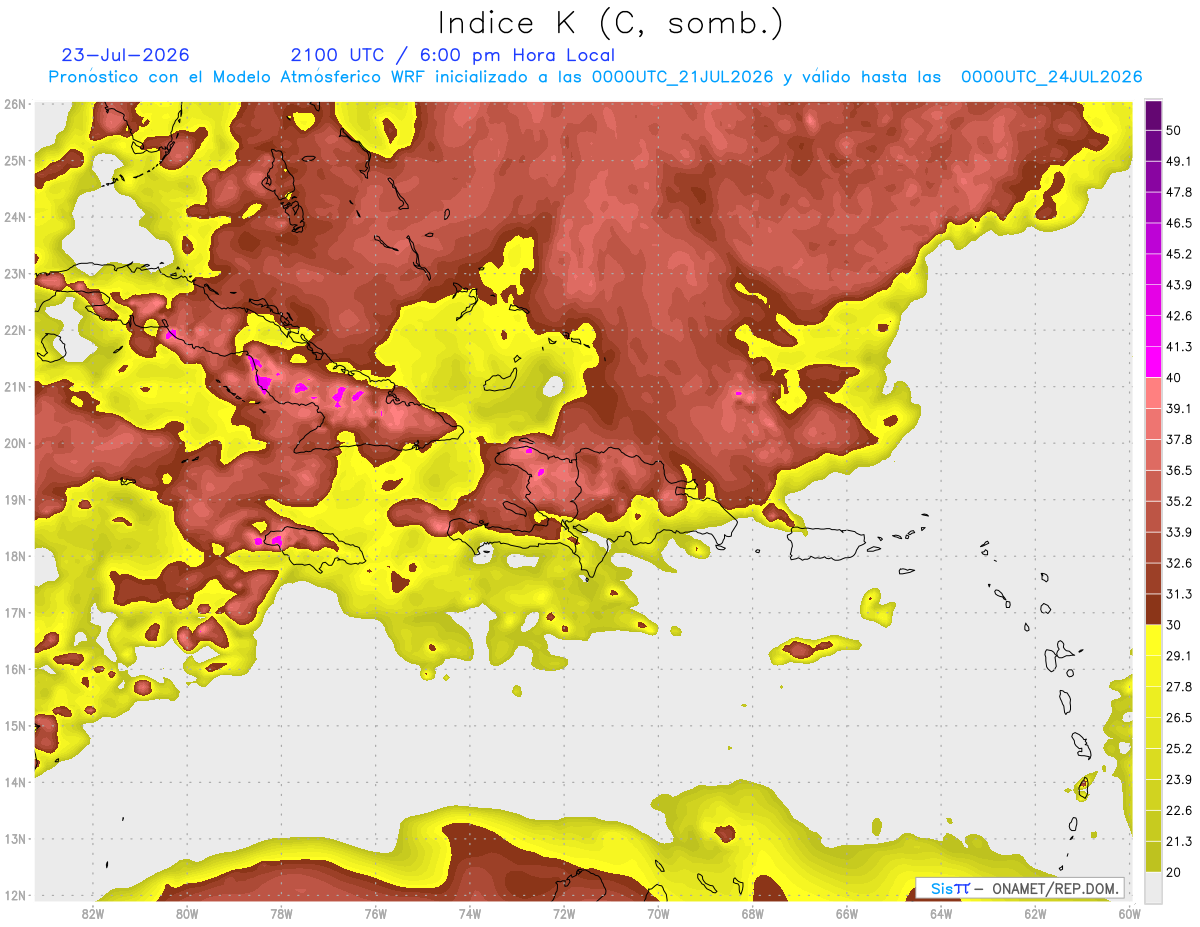Click the latitude label '16N'
The image size is (1200, 927).
coord(14,669)
